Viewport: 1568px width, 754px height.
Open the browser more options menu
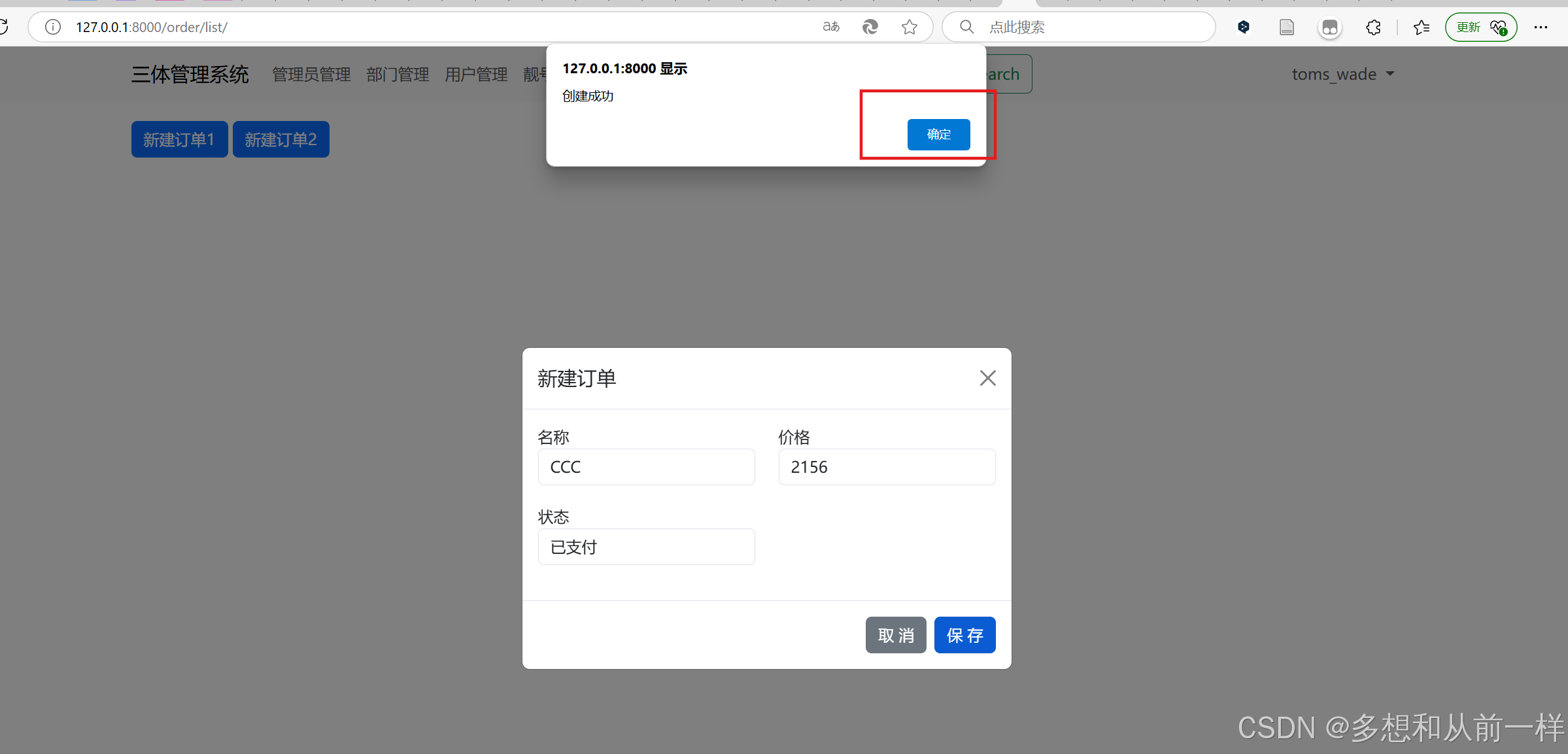point(1541,27)
